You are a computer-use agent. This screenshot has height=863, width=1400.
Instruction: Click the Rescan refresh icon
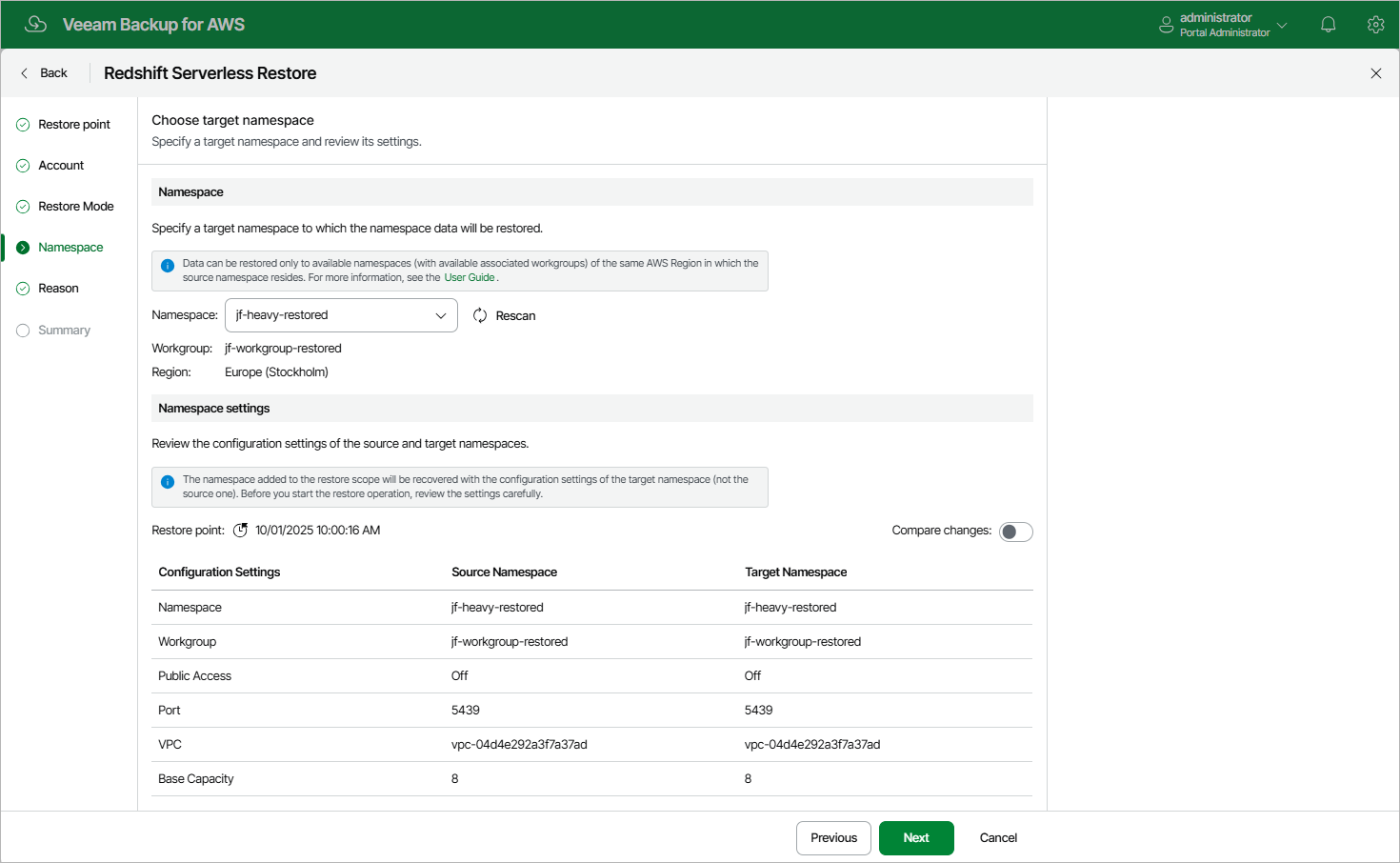[480, 315]
